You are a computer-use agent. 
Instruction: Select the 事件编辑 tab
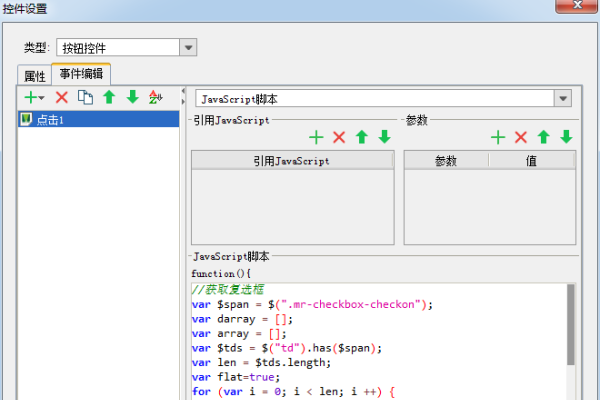pyautogui.click(x=82, y=74)
